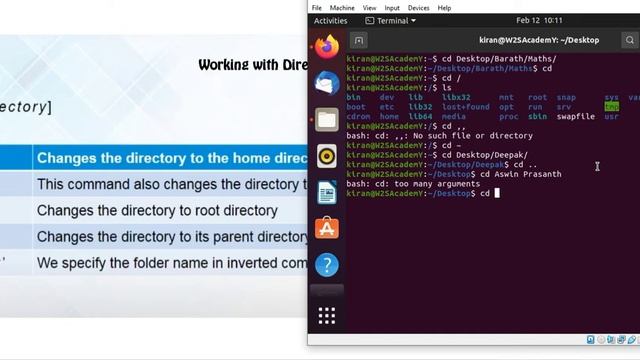The height and width of the screenshot is (360, 640).
Task: Open the VirtualBox File menu
Action: tap(317, 8)
